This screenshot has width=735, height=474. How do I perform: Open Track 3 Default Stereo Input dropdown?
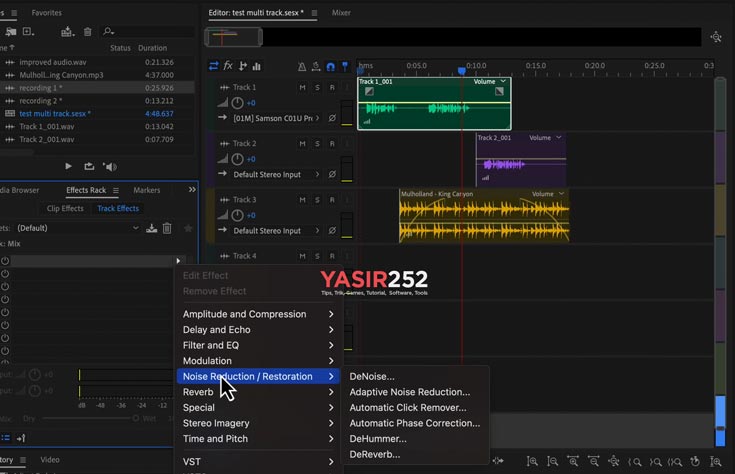(x=276, y=231)
